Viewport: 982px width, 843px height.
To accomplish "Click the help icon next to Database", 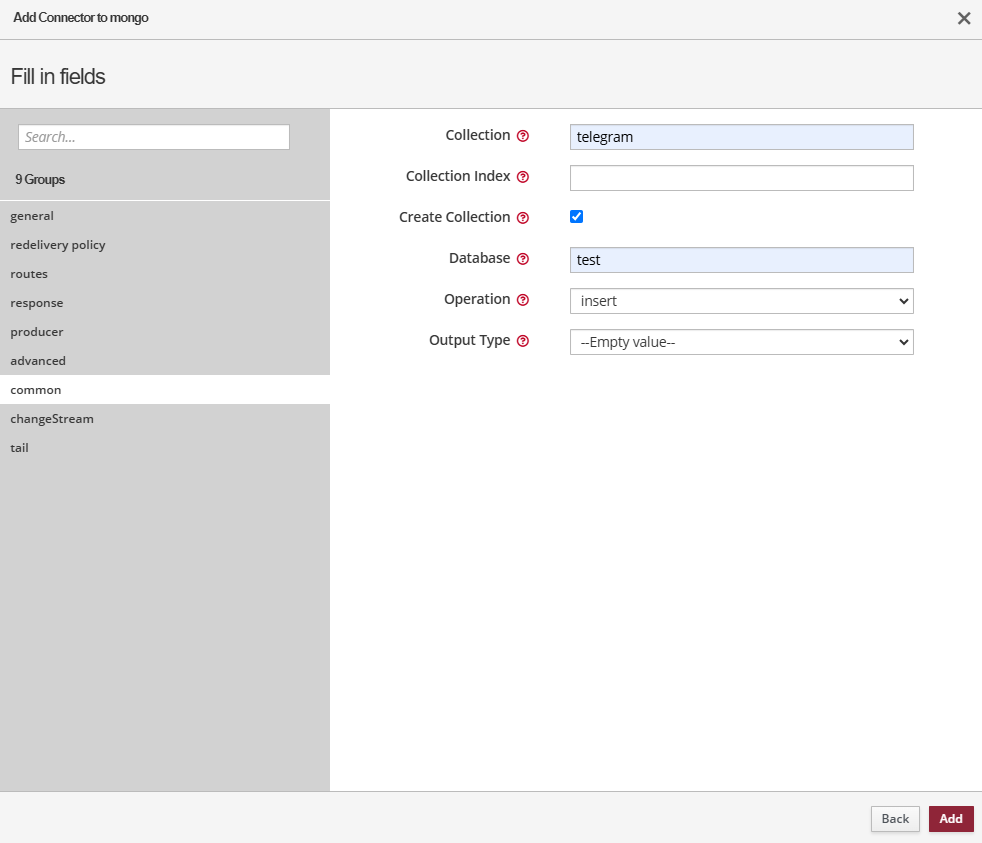I will click(522, 259).
